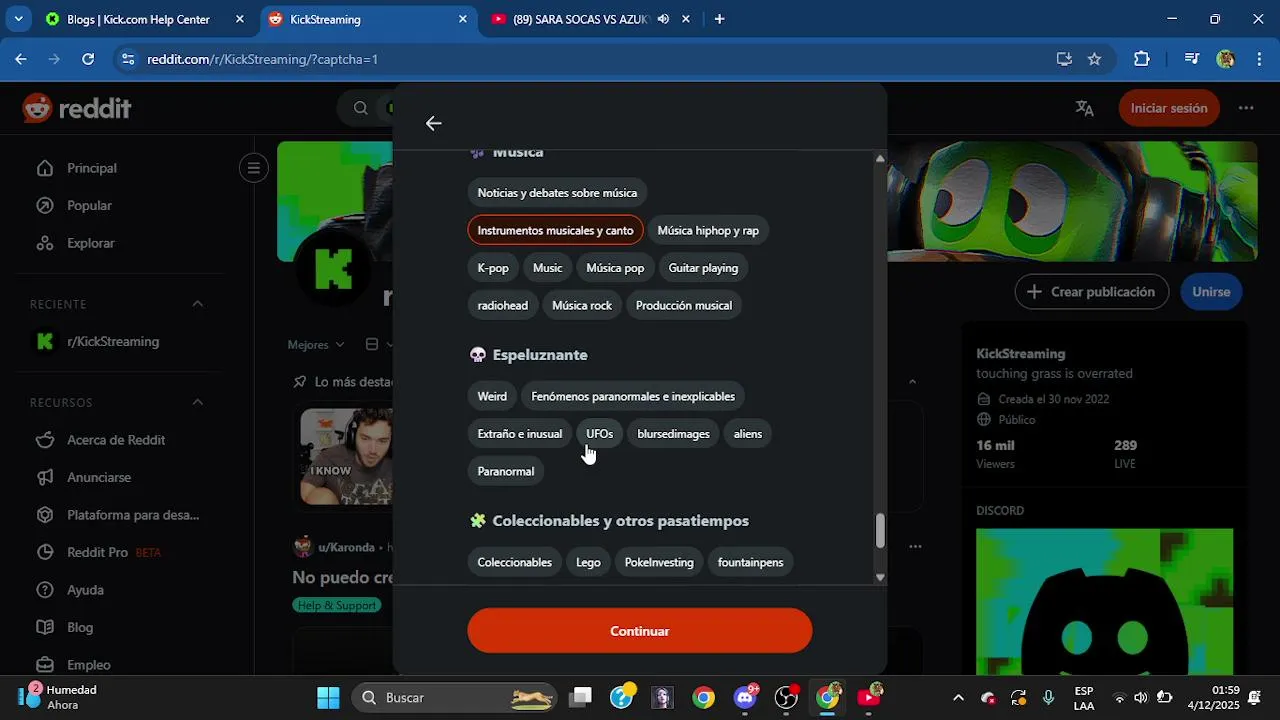This screenshot has height=720, width=1280.
Task: Collapse the RECIENTE section
Action: click(198, 304)
